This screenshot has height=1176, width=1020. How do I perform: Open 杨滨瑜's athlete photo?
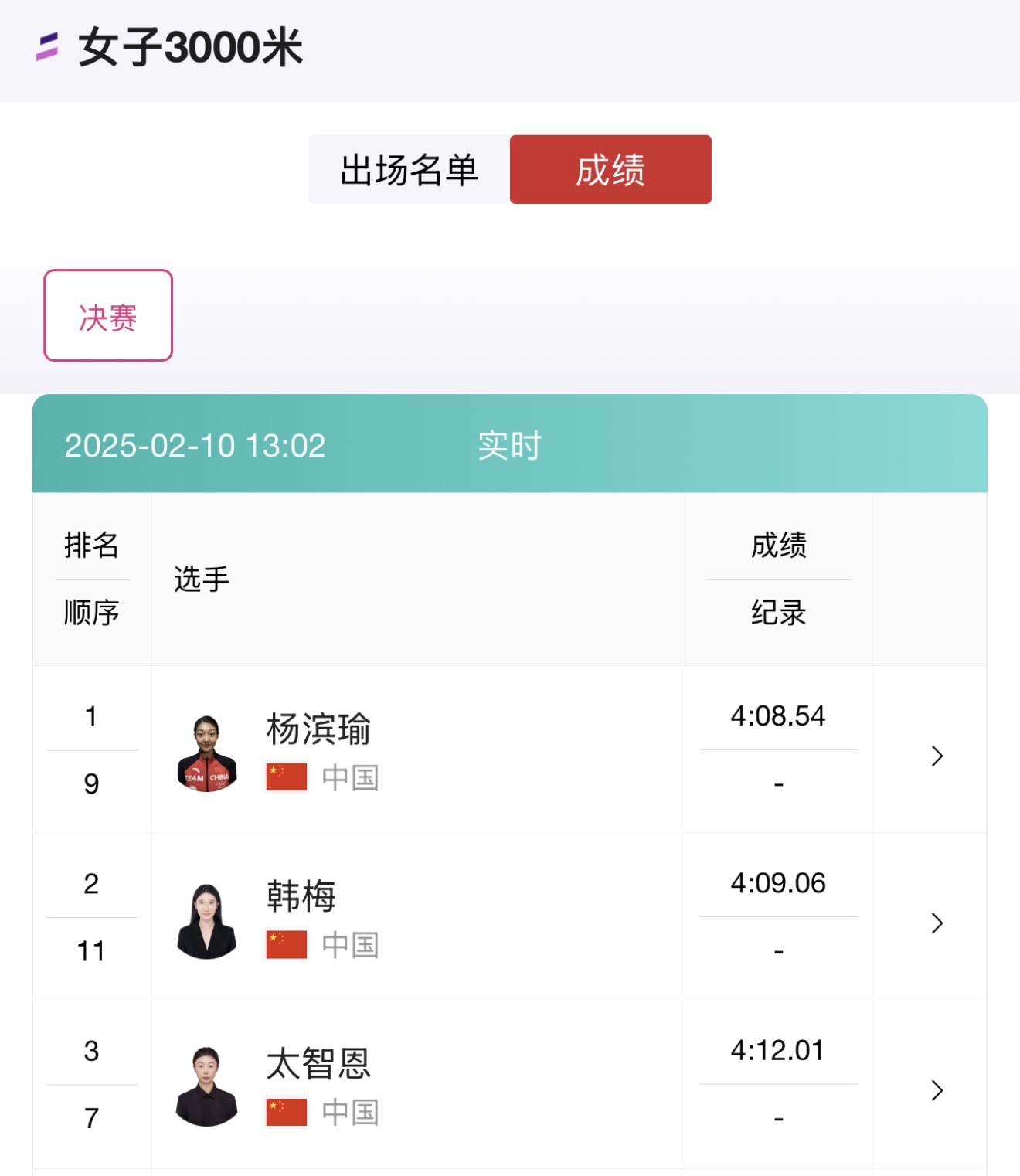(206, 753)
